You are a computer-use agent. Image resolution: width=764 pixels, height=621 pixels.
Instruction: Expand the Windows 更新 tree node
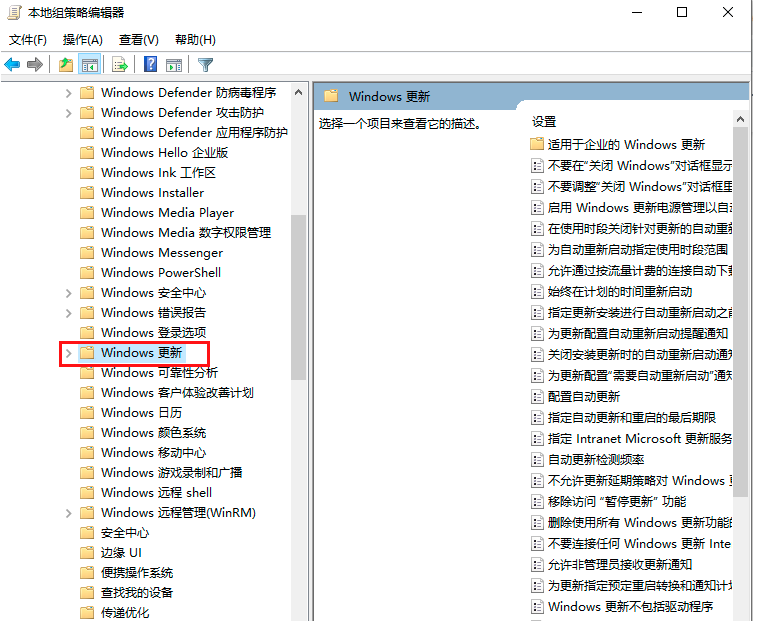(x=68, y=353)
